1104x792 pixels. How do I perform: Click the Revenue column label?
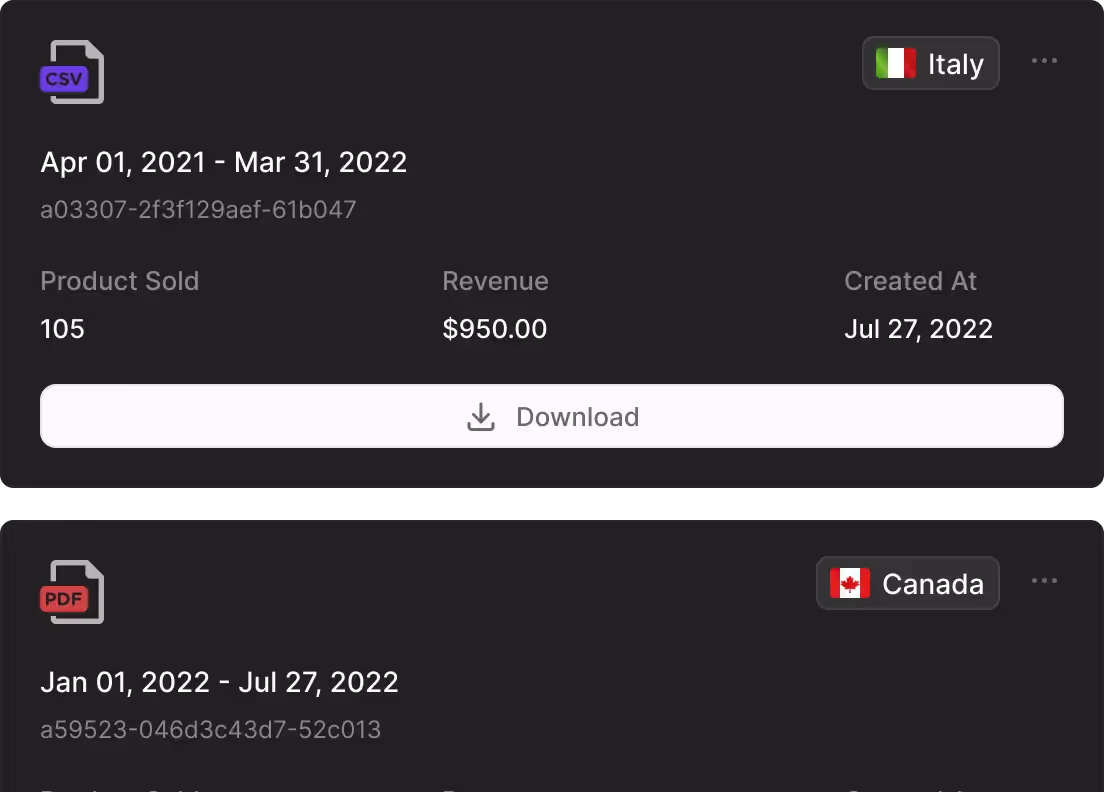click(496, 281)
